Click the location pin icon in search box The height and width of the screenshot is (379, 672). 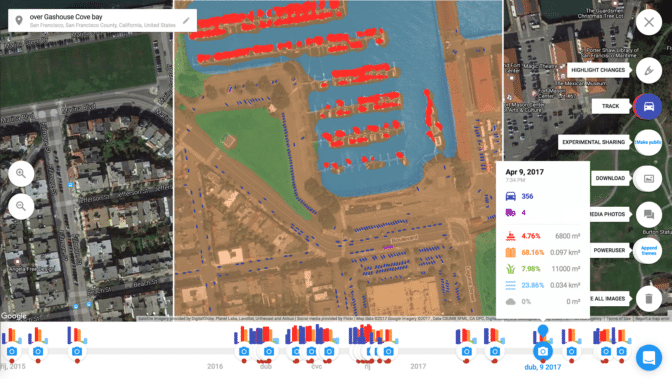coord(19,21)
